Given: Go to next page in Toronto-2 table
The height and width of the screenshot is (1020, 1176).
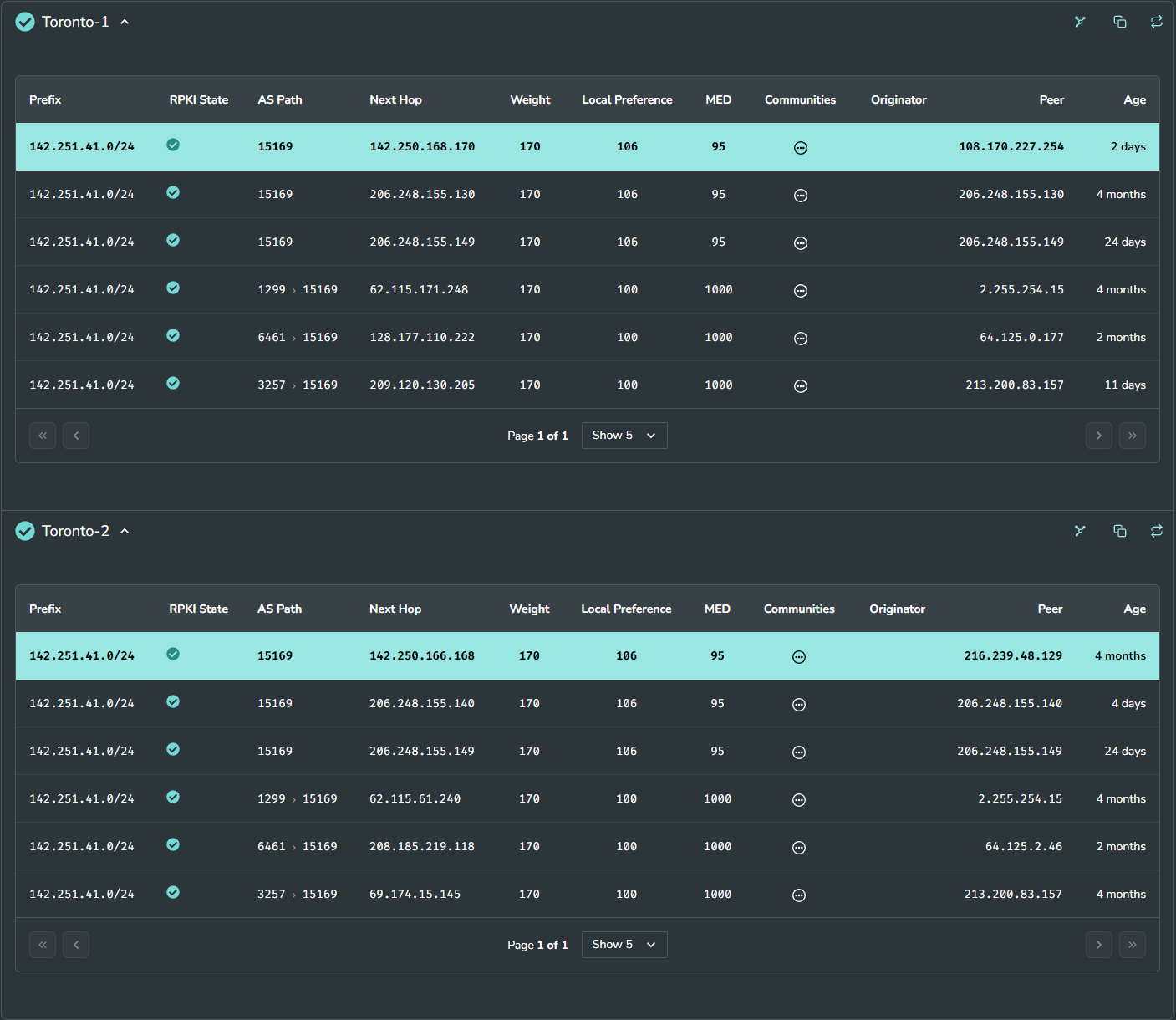Looking at the screenshot, I should (1099, 945).
